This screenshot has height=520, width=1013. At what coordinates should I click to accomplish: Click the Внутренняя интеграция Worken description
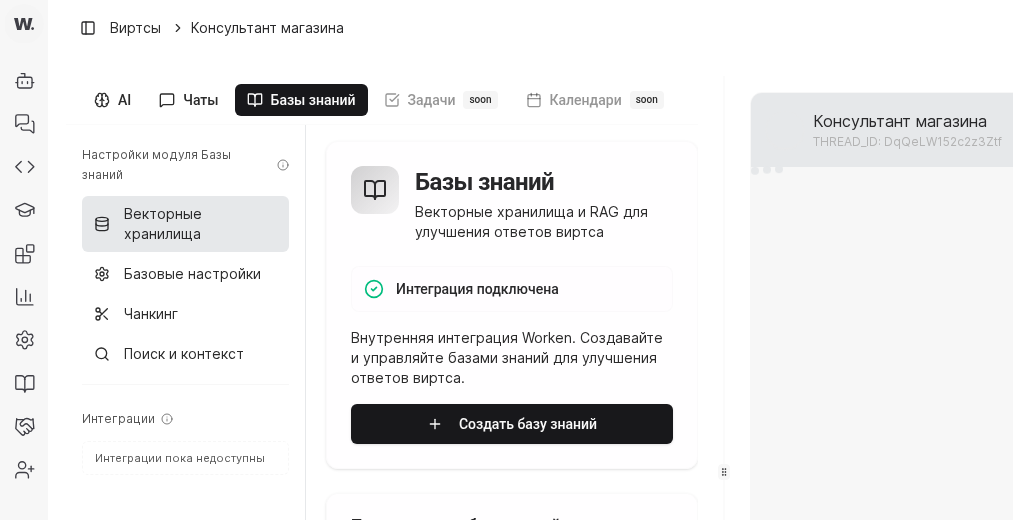(507, 358)
